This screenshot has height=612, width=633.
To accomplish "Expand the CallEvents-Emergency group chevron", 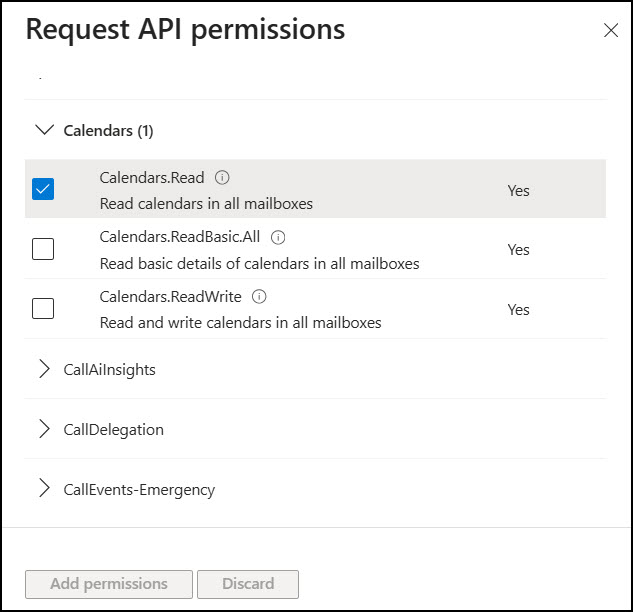I will tap(43, 489).
